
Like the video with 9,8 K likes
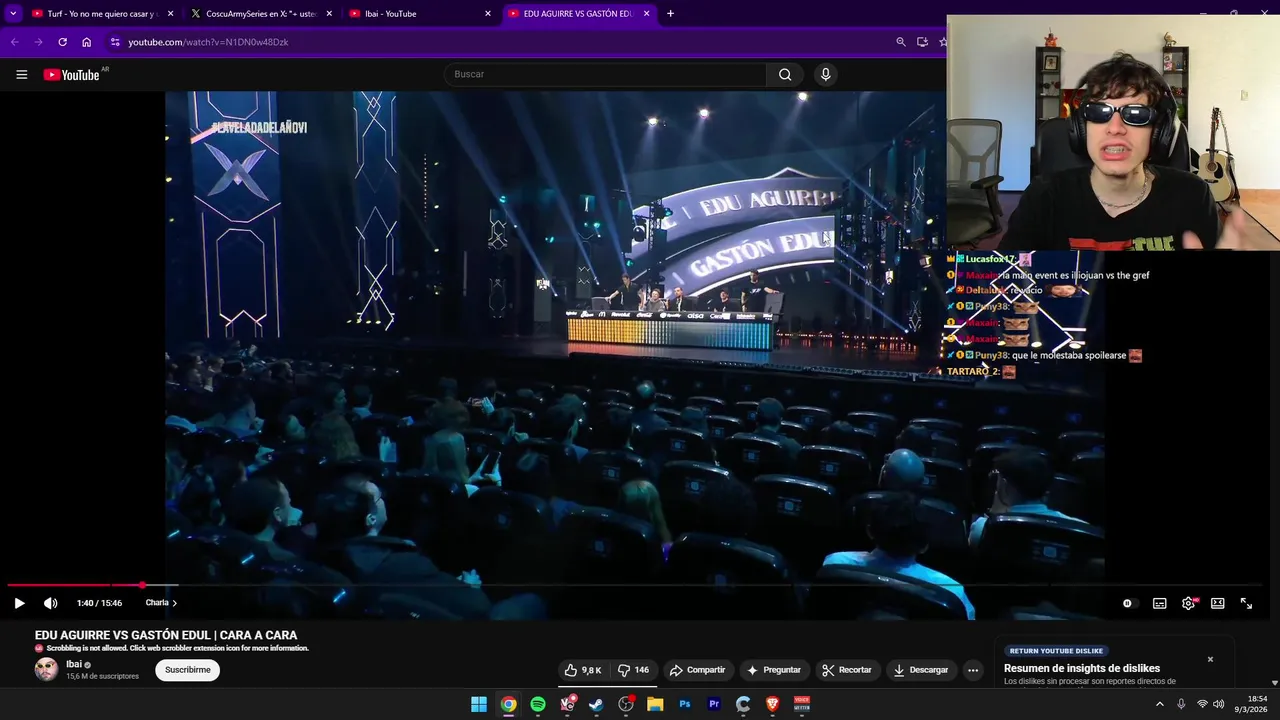pyautogui.click(x=583, y=670)
